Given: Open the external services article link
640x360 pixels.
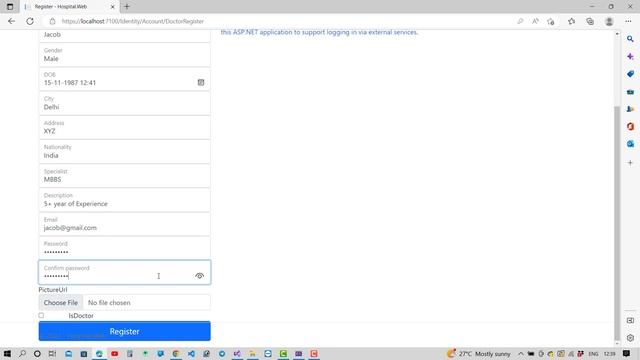Looking at the screenshot, I should pyautogui.click(x=319, y=32).
